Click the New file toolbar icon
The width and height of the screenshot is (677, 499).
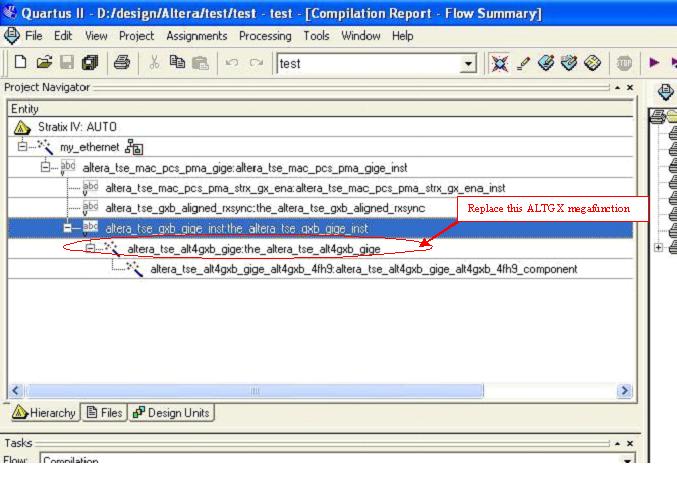tap(20, 63)
